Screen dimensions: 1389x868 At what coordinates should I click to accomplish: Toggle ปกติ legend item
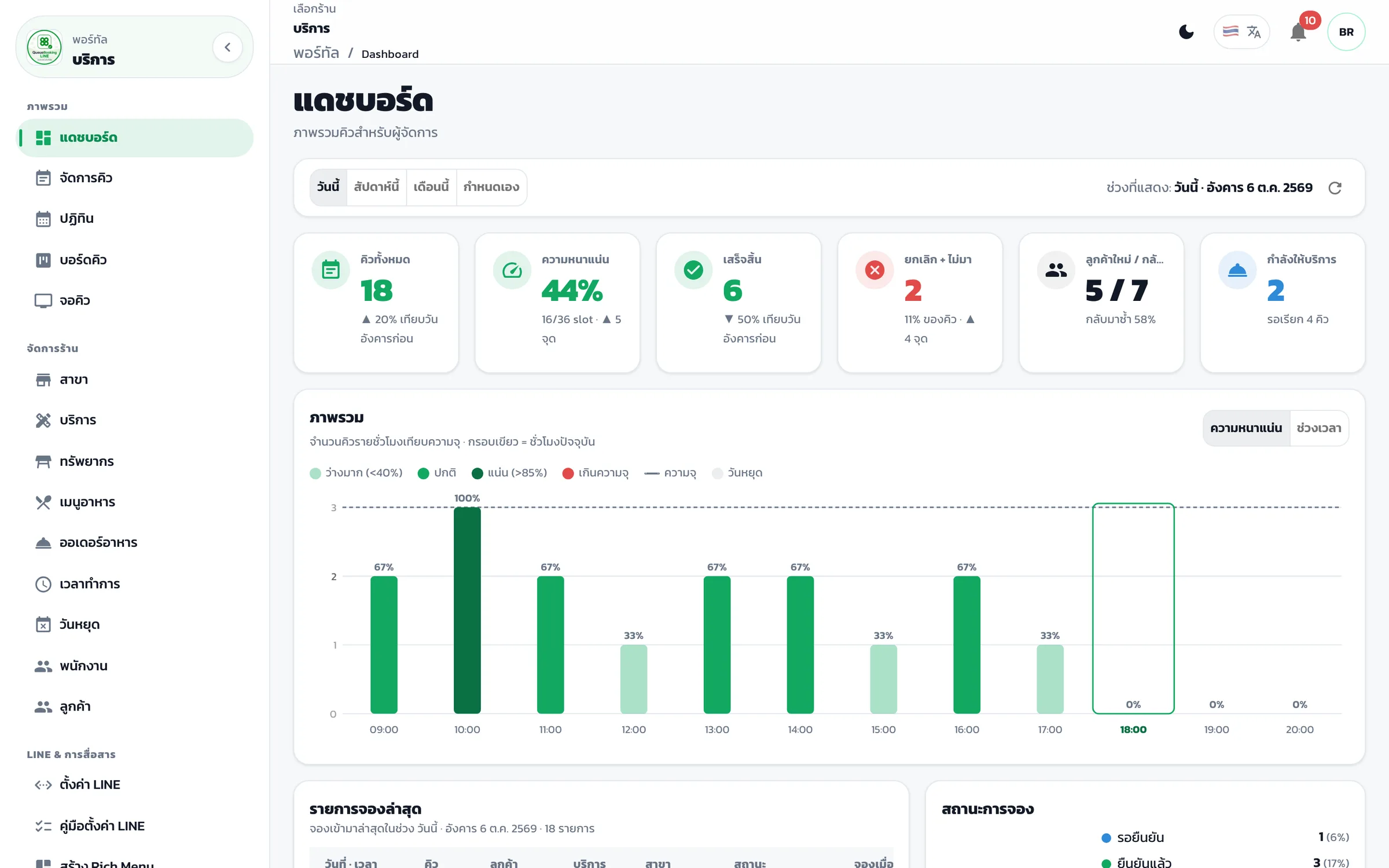click(437, 473)
